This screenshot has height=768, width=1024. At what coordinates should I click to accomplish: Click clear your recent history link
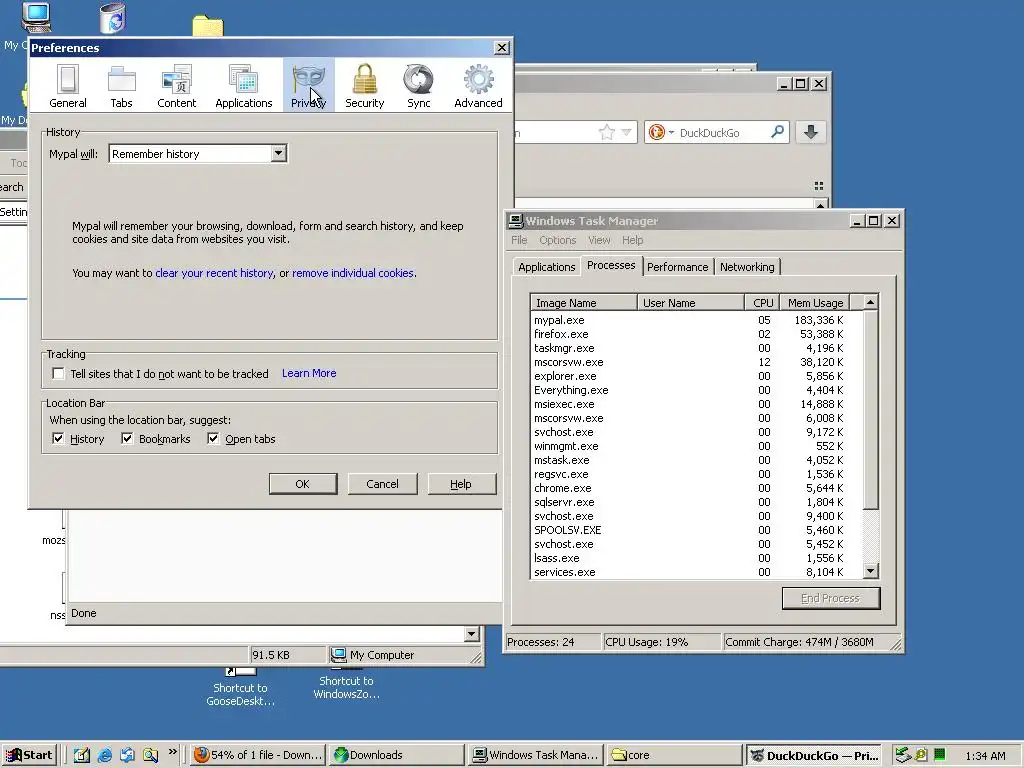(214, 273)
